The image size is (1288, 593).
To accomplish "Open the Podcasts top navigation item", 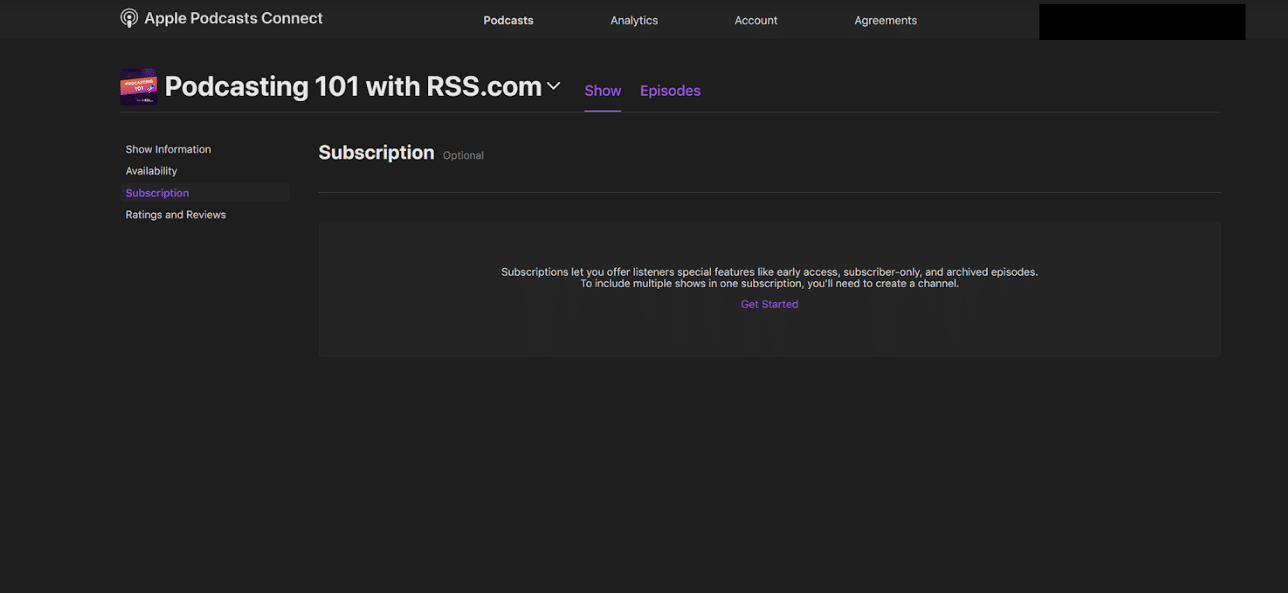I will (x=508, y=20).
